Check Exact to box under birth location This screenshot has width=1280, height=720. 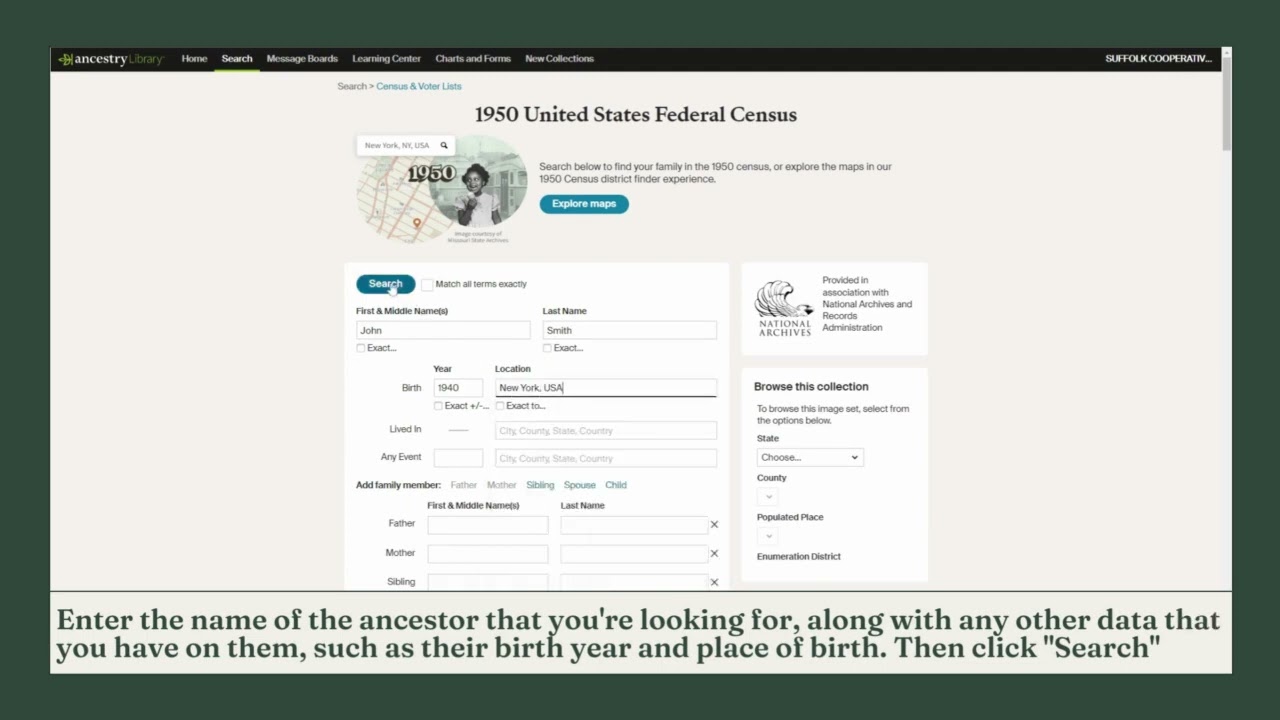pyautogui.click(x=500, y=406)
